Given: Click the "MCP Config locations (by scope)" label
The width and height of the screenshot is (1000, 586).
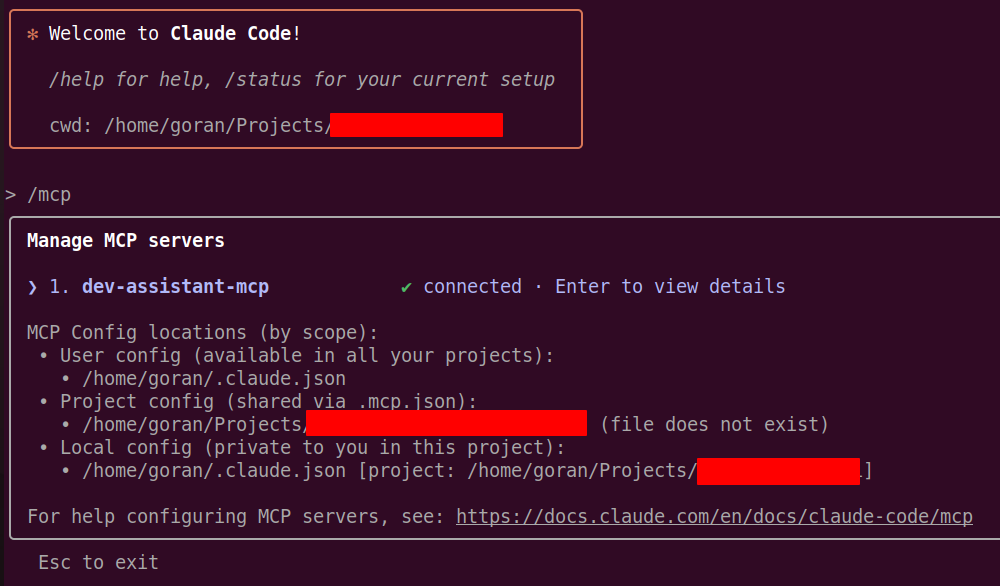Looking at the screenshot, I should point(203,333).
